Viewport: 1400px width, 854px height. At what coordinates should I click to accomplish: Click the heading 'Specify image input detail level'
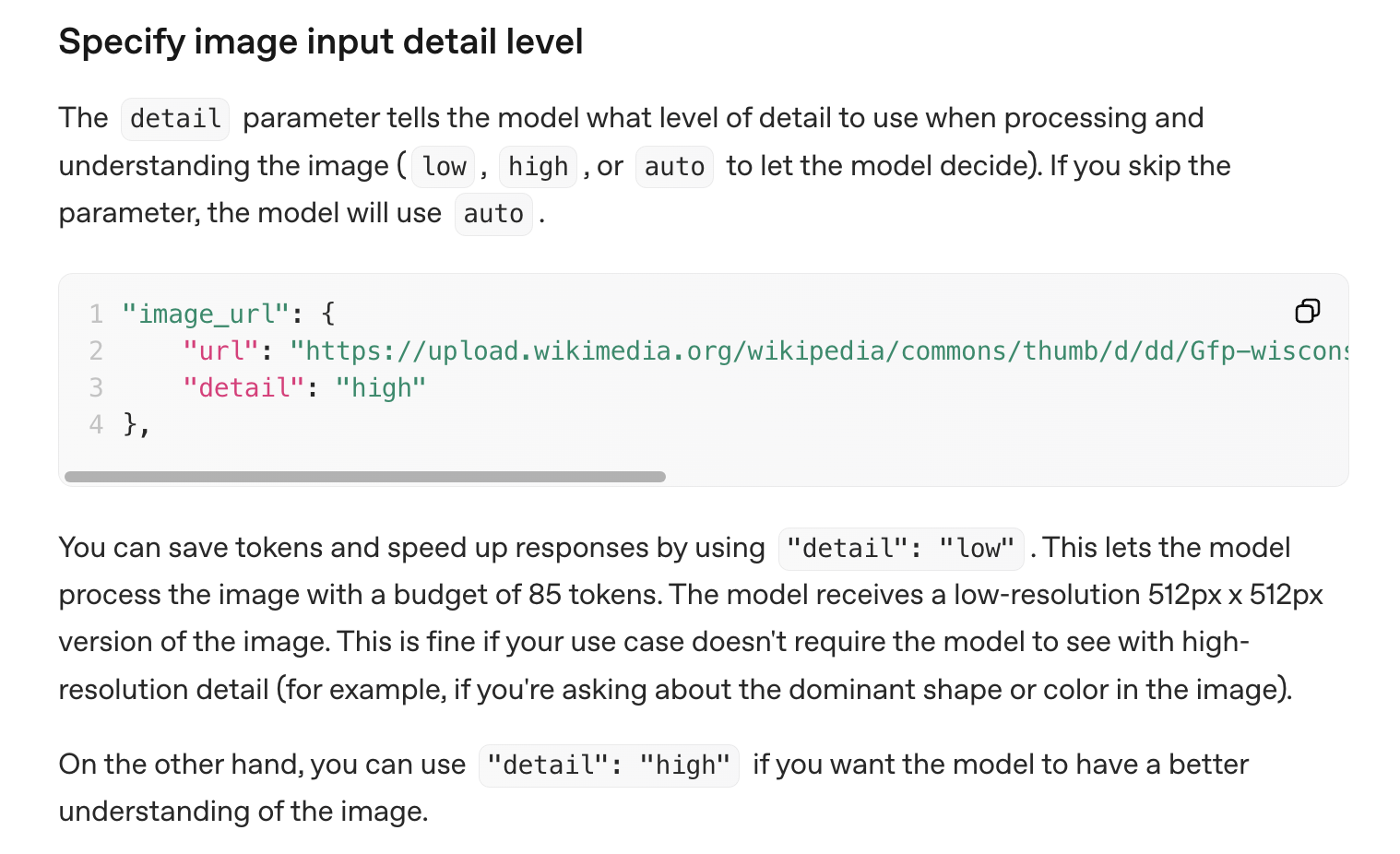(321, 42)
